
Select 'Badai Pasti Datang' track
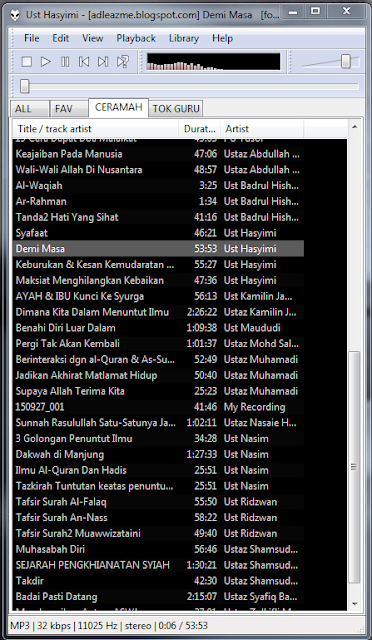pos(158,597)
